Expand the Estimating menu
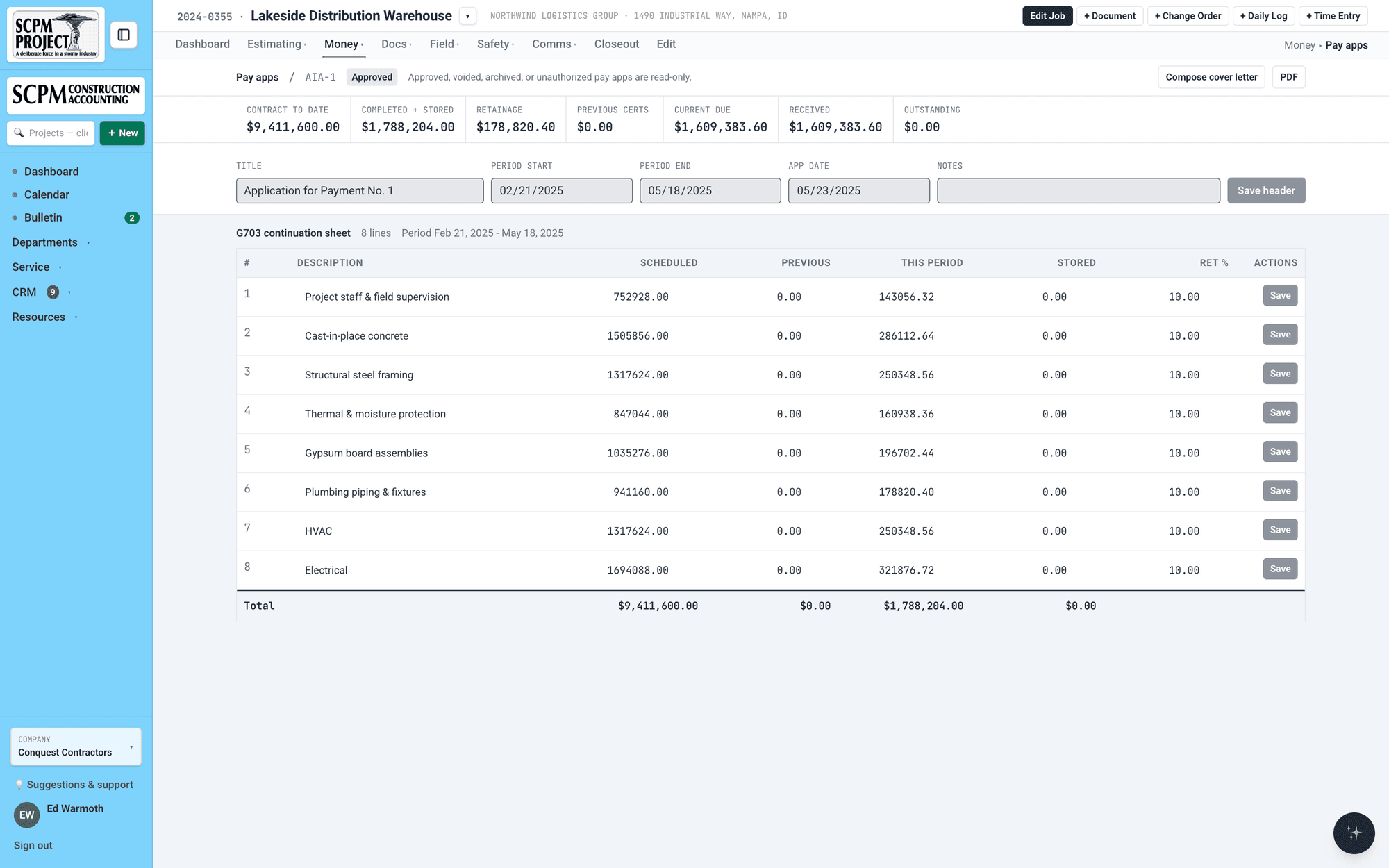This screenshot has height=868, width=1389. point(276,44)
